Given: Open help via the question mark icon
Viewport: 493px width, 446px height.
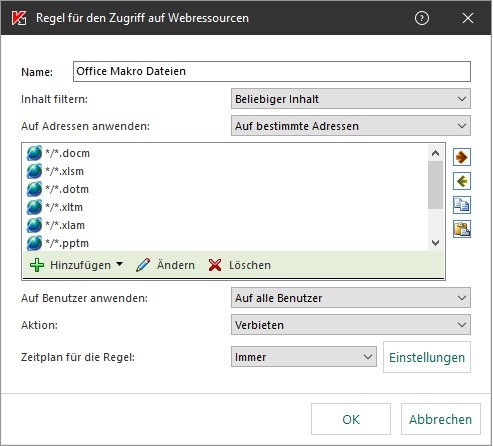Looking at the screenshot, I should coord(422,18).
